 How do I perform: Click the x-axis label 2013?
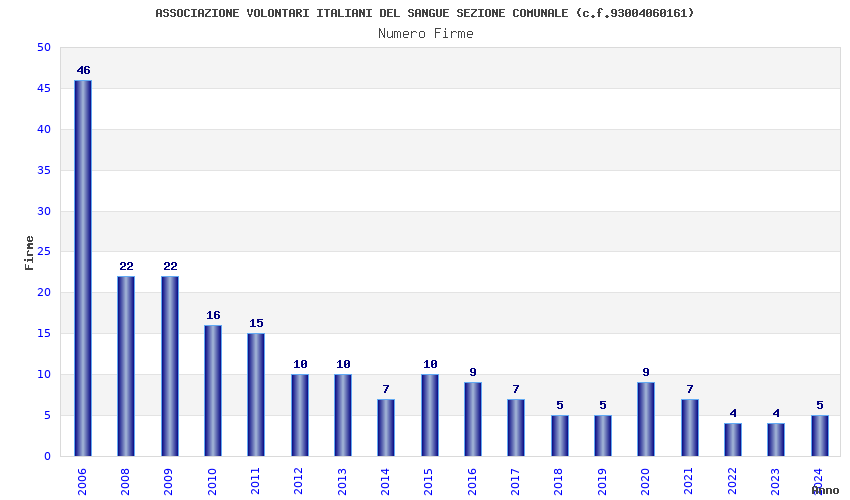(342, 482)
